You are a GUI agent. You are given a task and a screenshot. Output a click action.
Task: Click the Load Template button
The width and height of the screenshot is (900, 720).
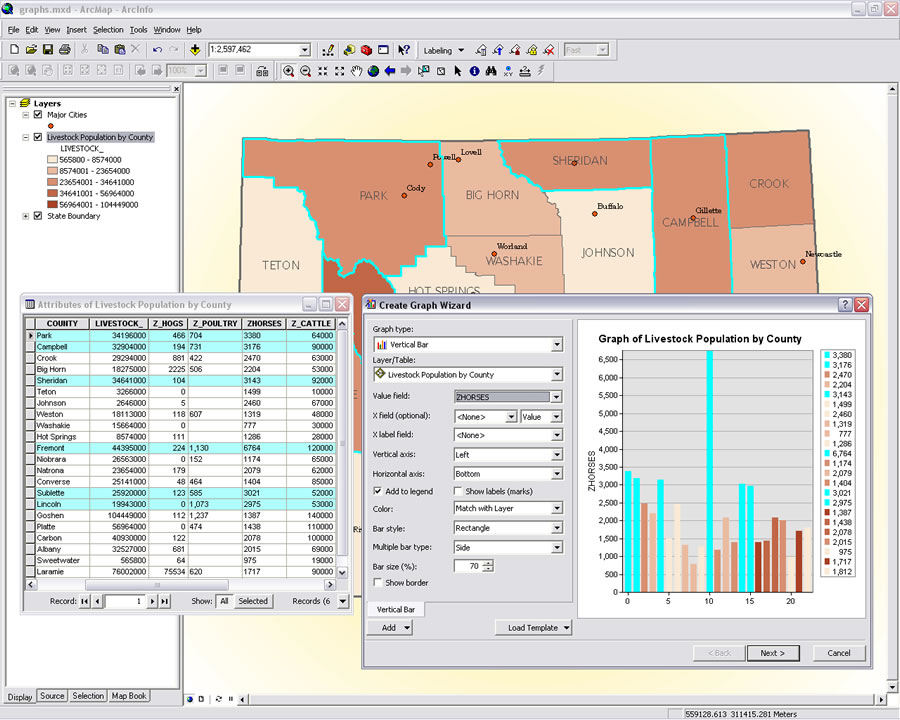533,628
